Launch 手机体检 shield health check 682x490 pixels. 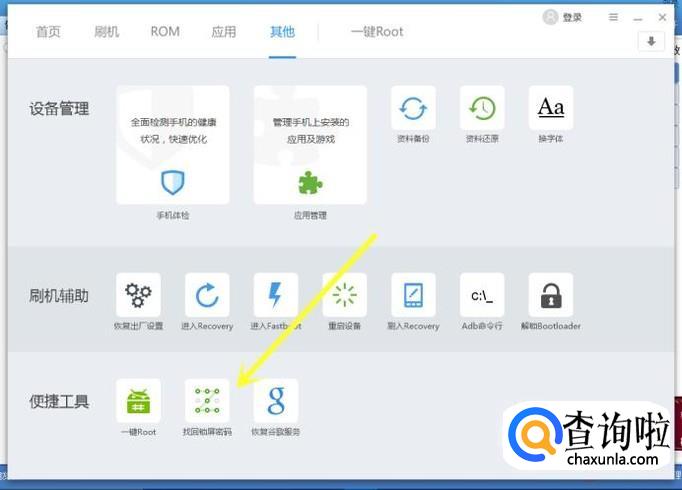pos(173,145)
